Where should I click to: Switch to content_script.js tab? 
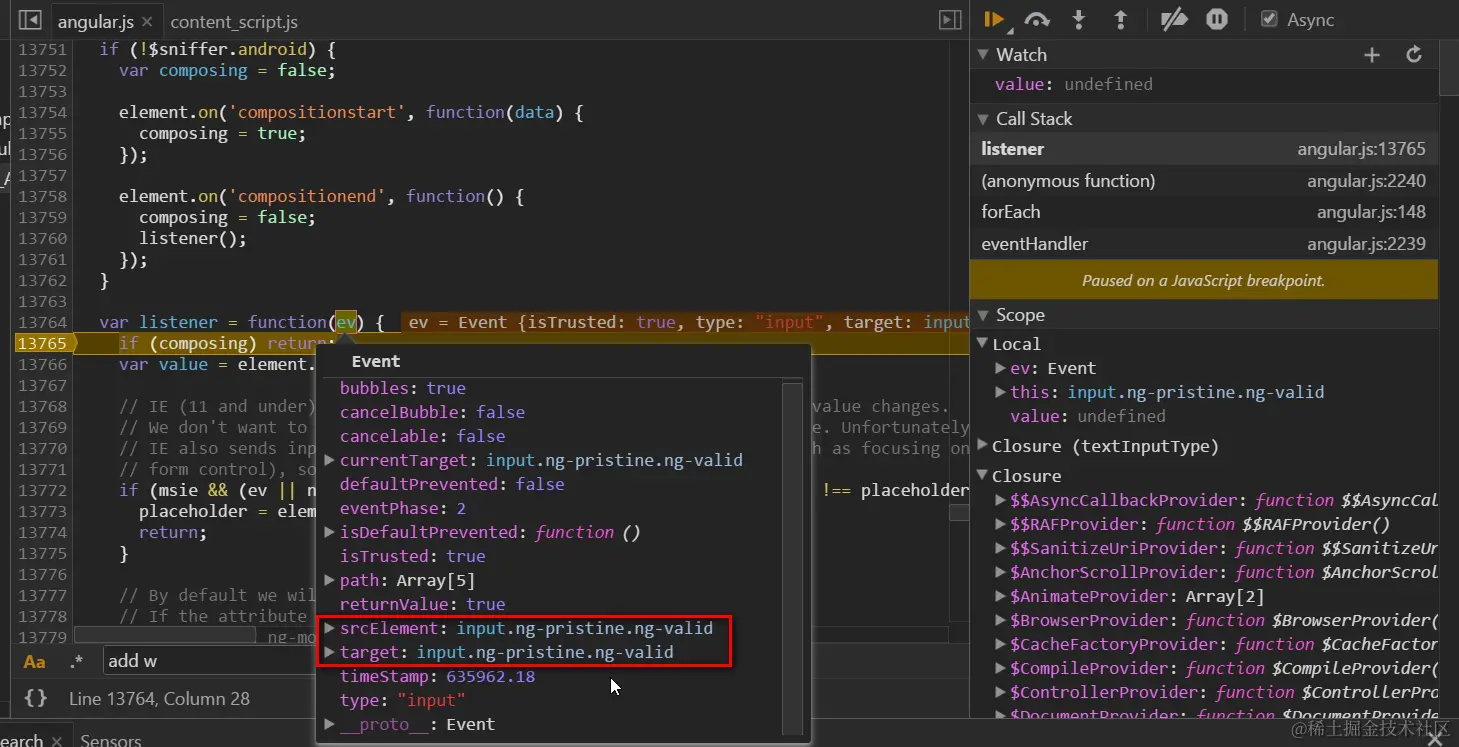(234, 21)
